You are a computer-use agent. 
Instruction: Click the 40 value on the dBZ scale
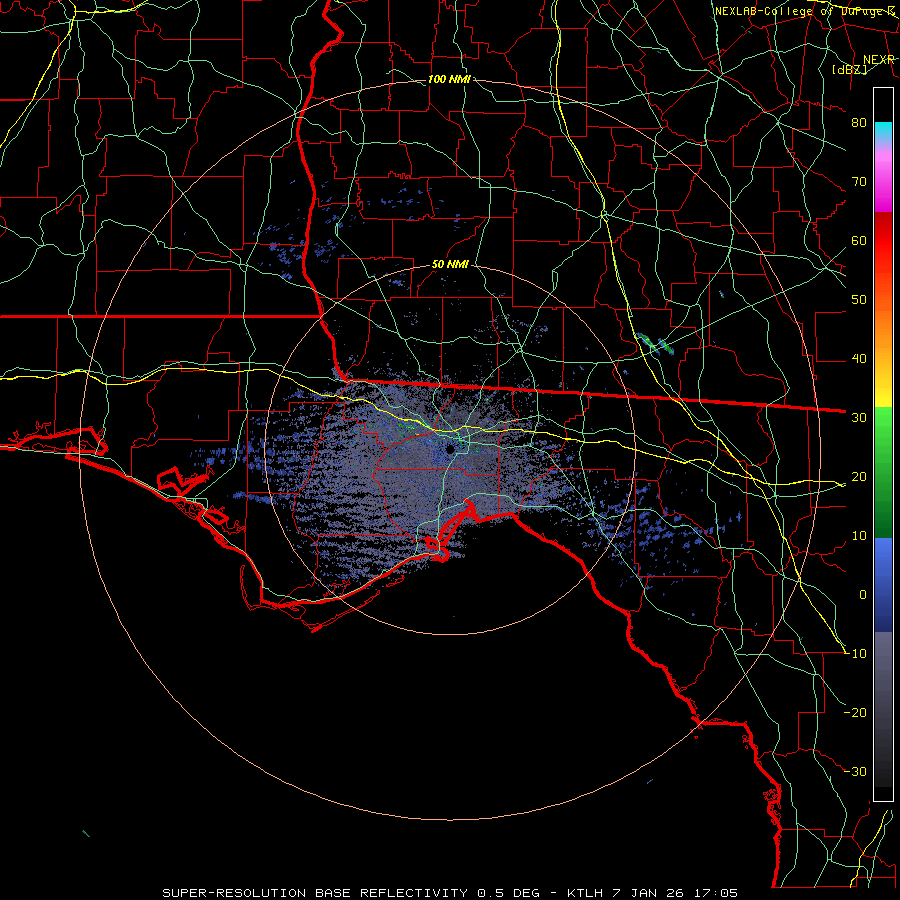(859, 359)
